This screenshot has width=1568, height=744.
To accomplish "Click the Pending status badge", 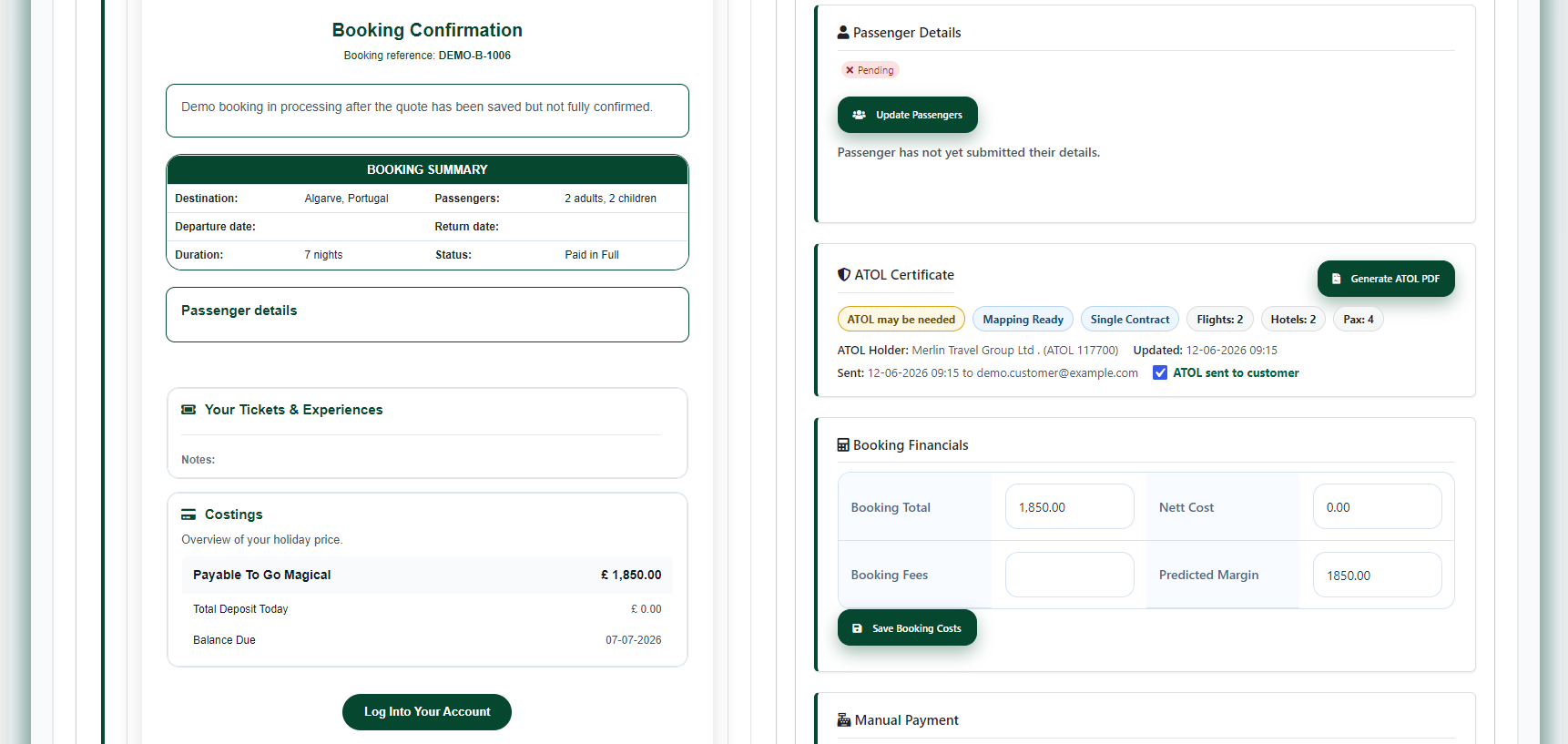I will click(x=870, y=70).
